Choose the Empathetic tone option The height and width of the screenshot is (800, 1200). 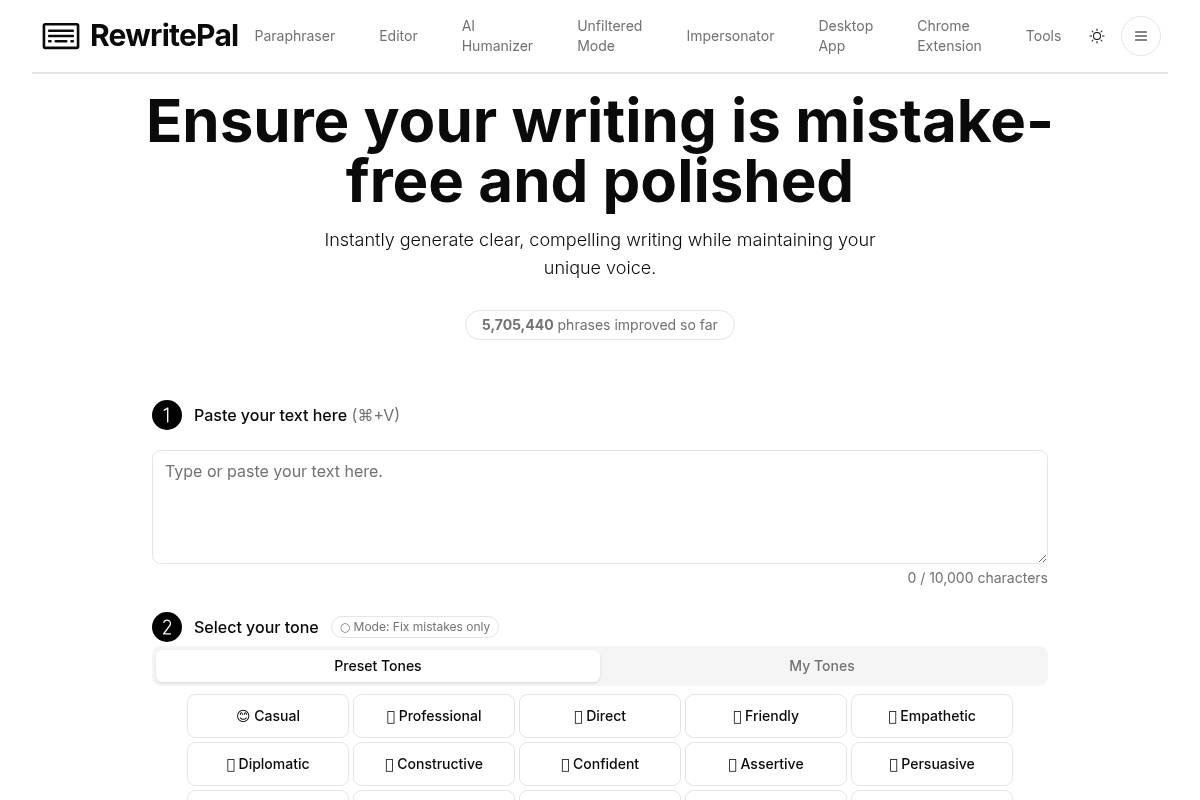pyautogui.click(x=931, y=715)
